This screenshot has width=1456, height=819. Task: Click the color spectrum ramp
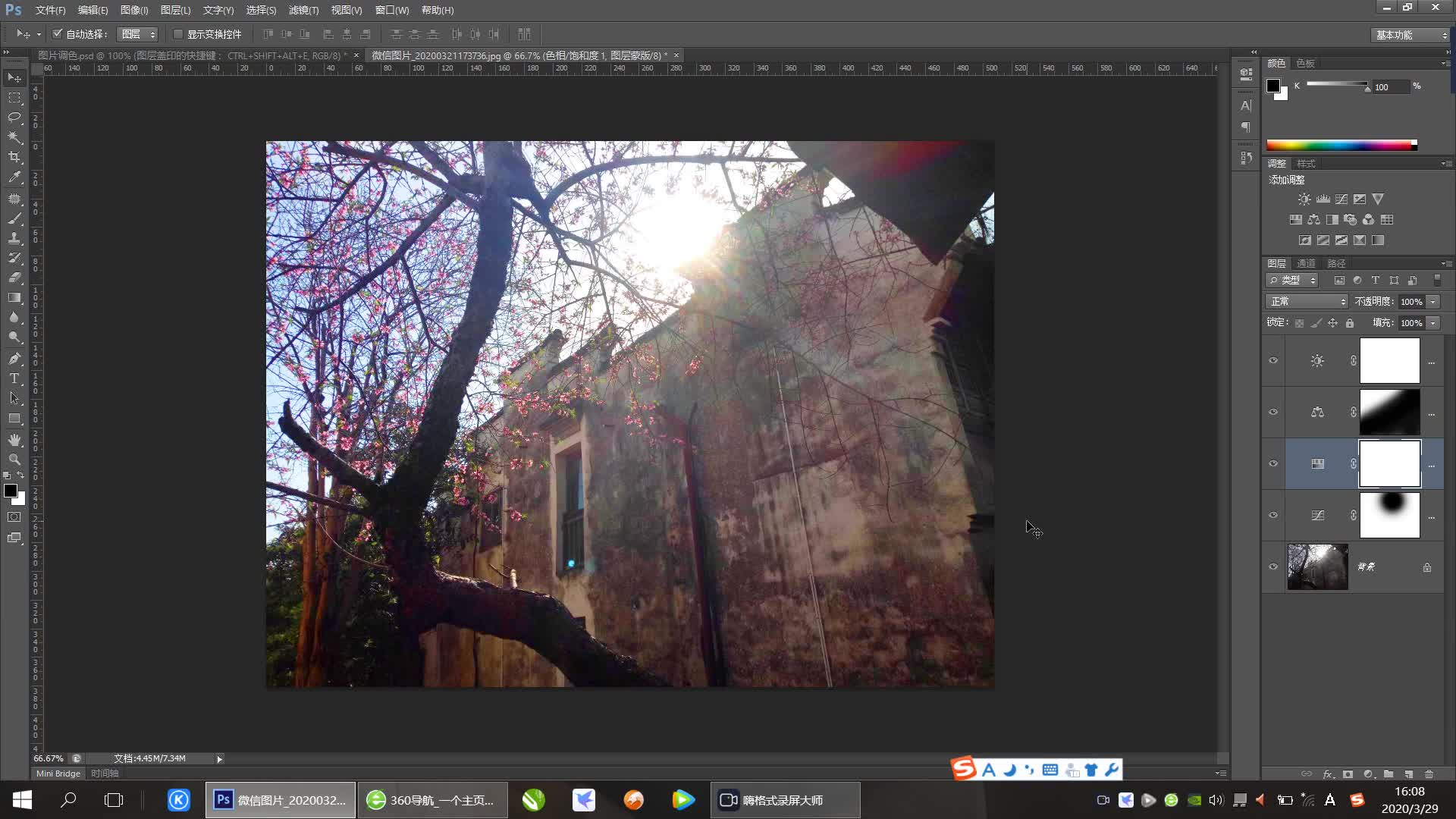click(1340, 146)
